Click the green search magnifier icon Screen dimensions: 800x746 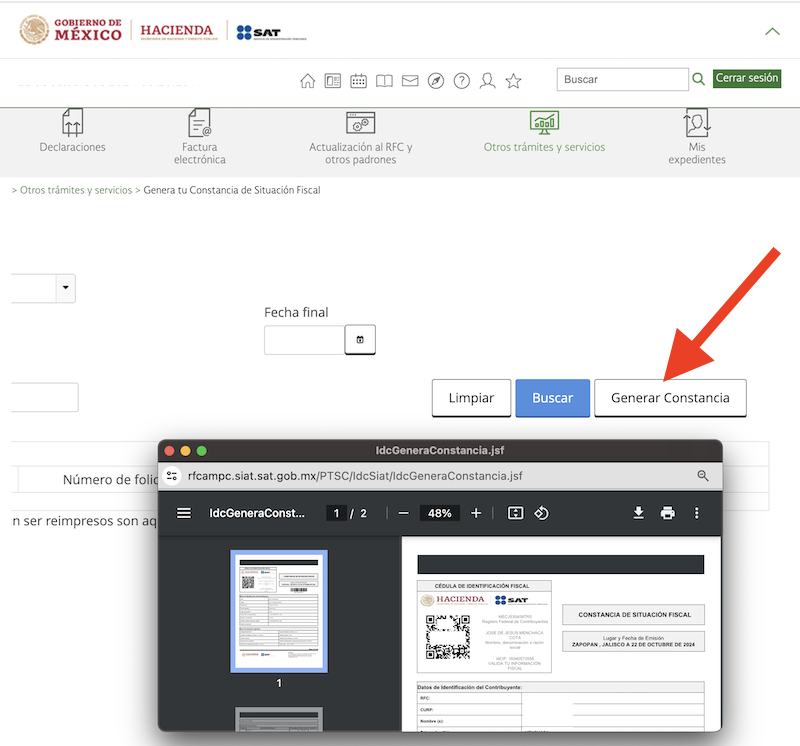[x=699, y=79]
